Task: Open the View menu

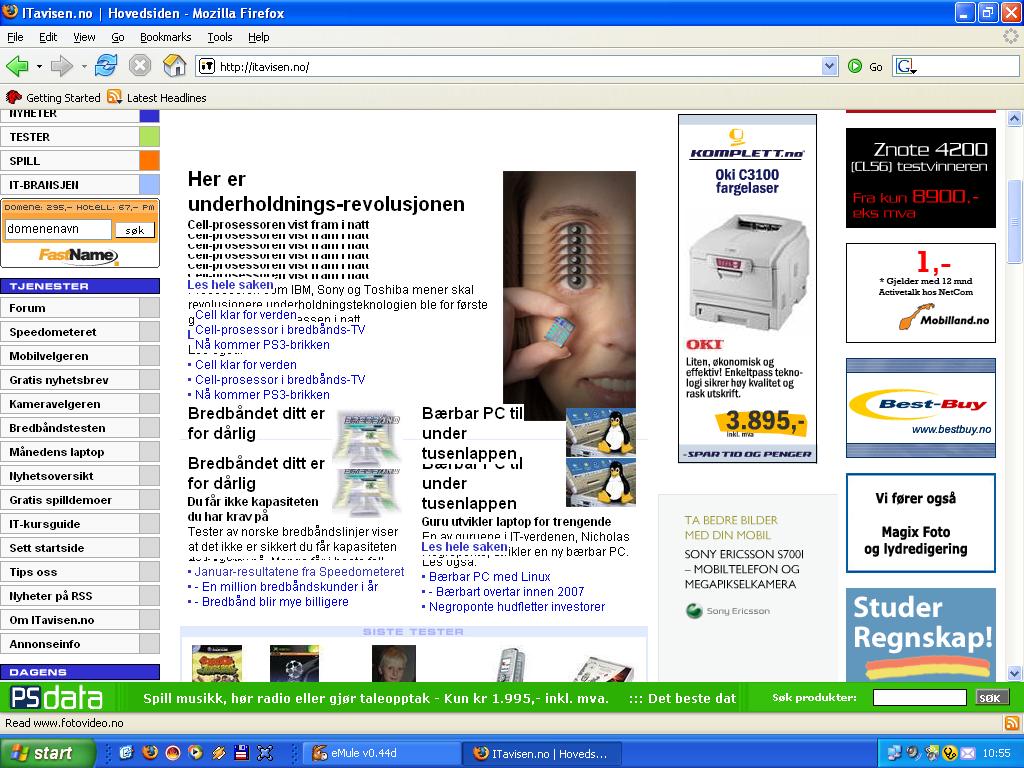Action: pos(84,37)
